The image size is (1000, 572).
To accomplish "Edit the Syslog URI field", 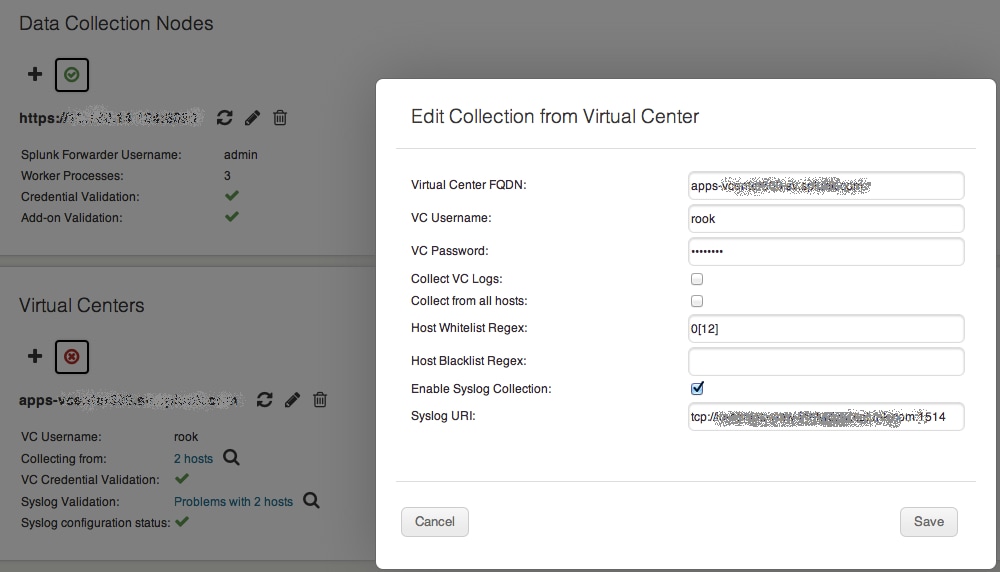I will point(826,416).
